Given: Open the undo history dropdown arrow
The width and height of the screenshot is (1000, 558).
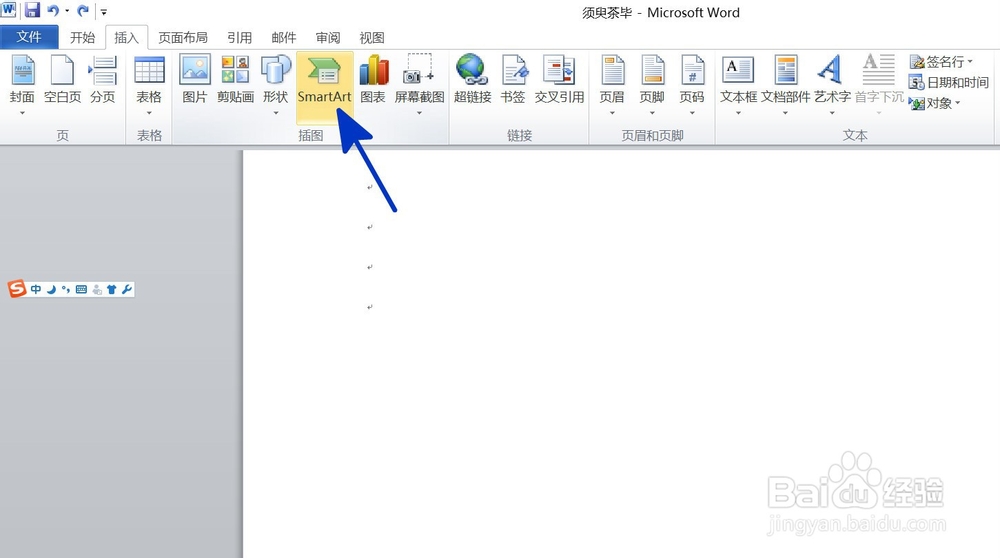Looking at the screenshot, I should (67, 11).
